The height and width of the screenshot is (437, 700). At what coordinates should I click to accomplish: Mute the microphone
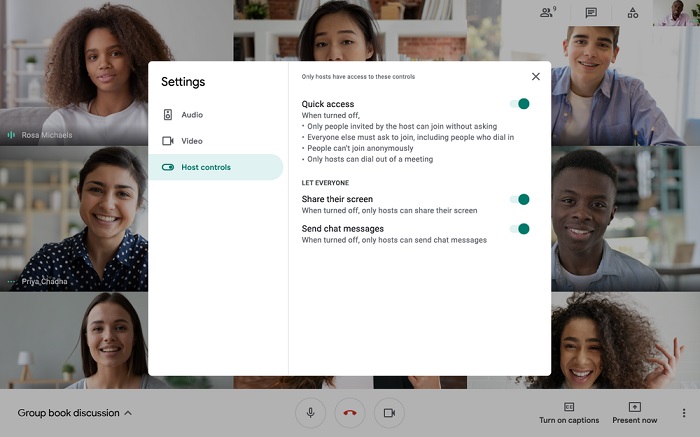click(310, 413)
